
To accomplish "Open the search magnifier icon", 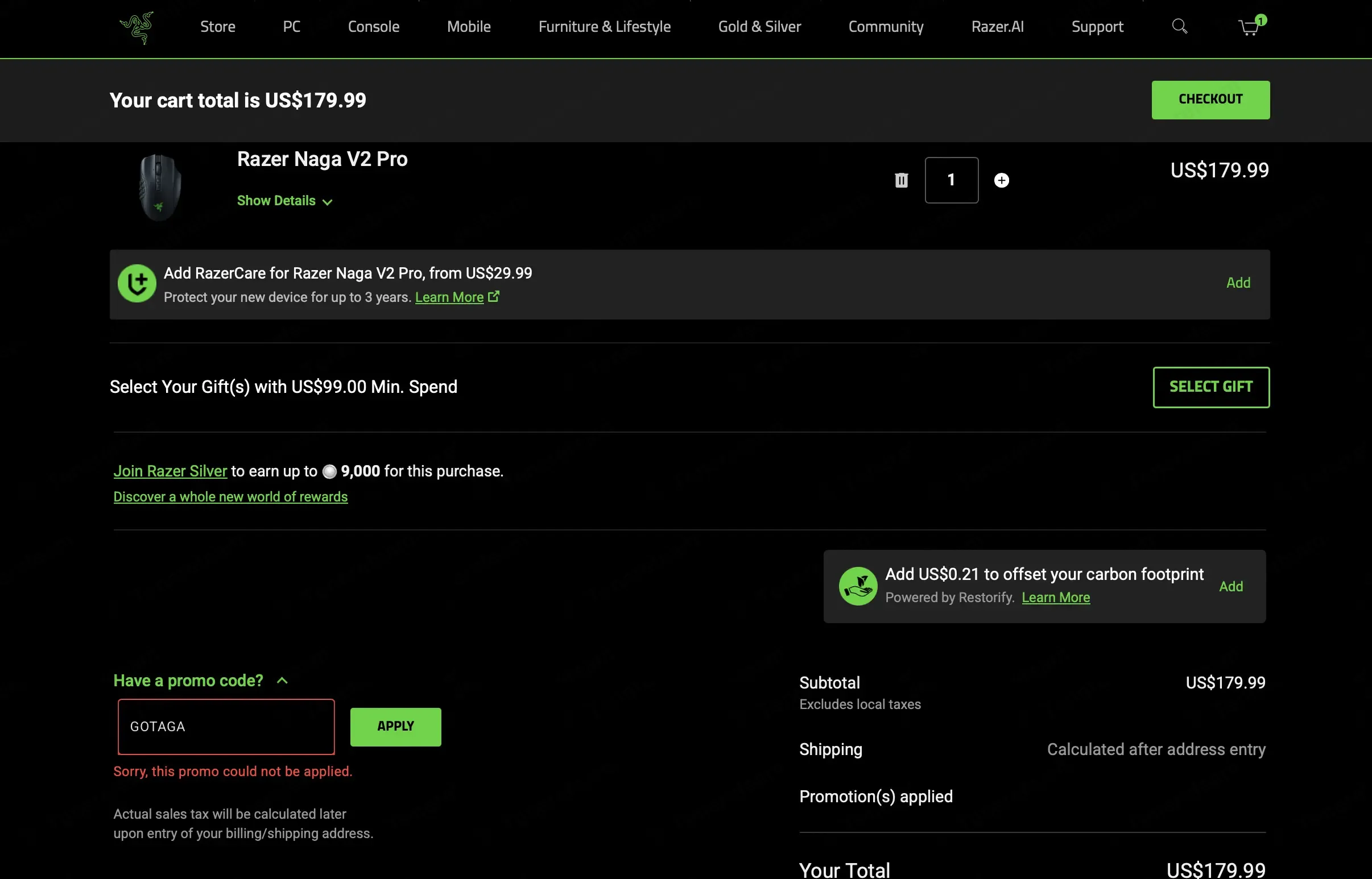I will [x=1179, y=26].
